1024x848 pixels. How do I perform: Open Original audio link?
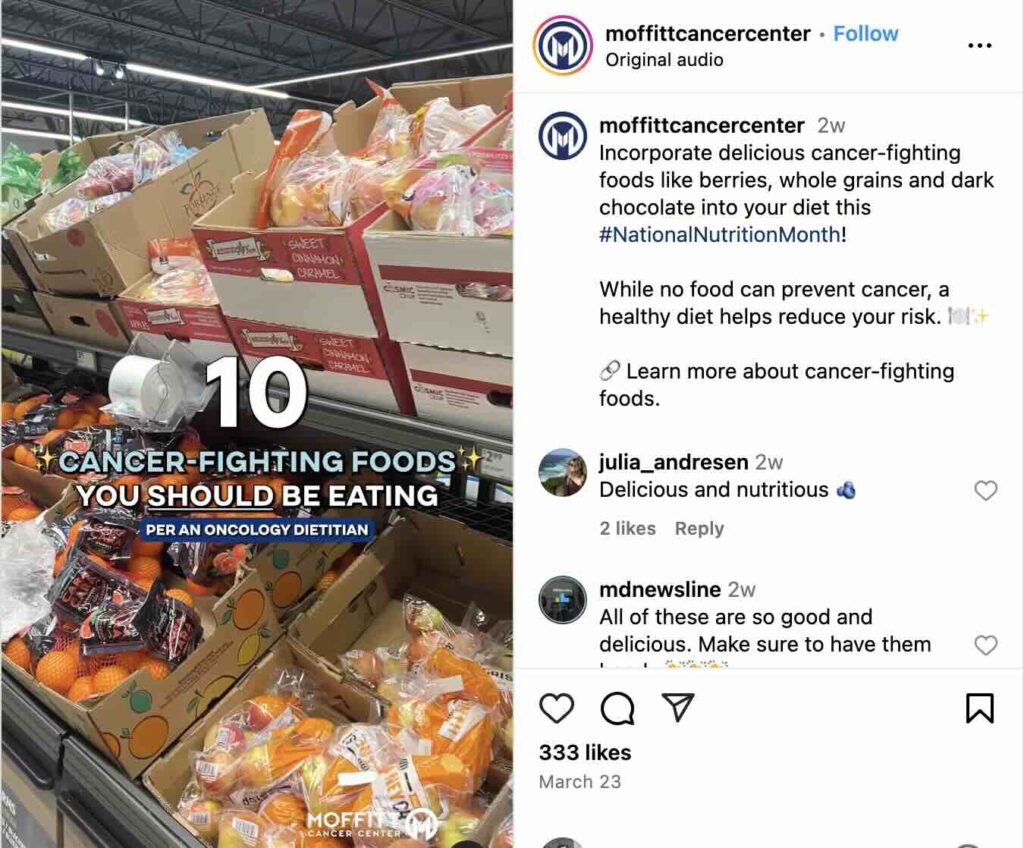[x=664, y=59]
